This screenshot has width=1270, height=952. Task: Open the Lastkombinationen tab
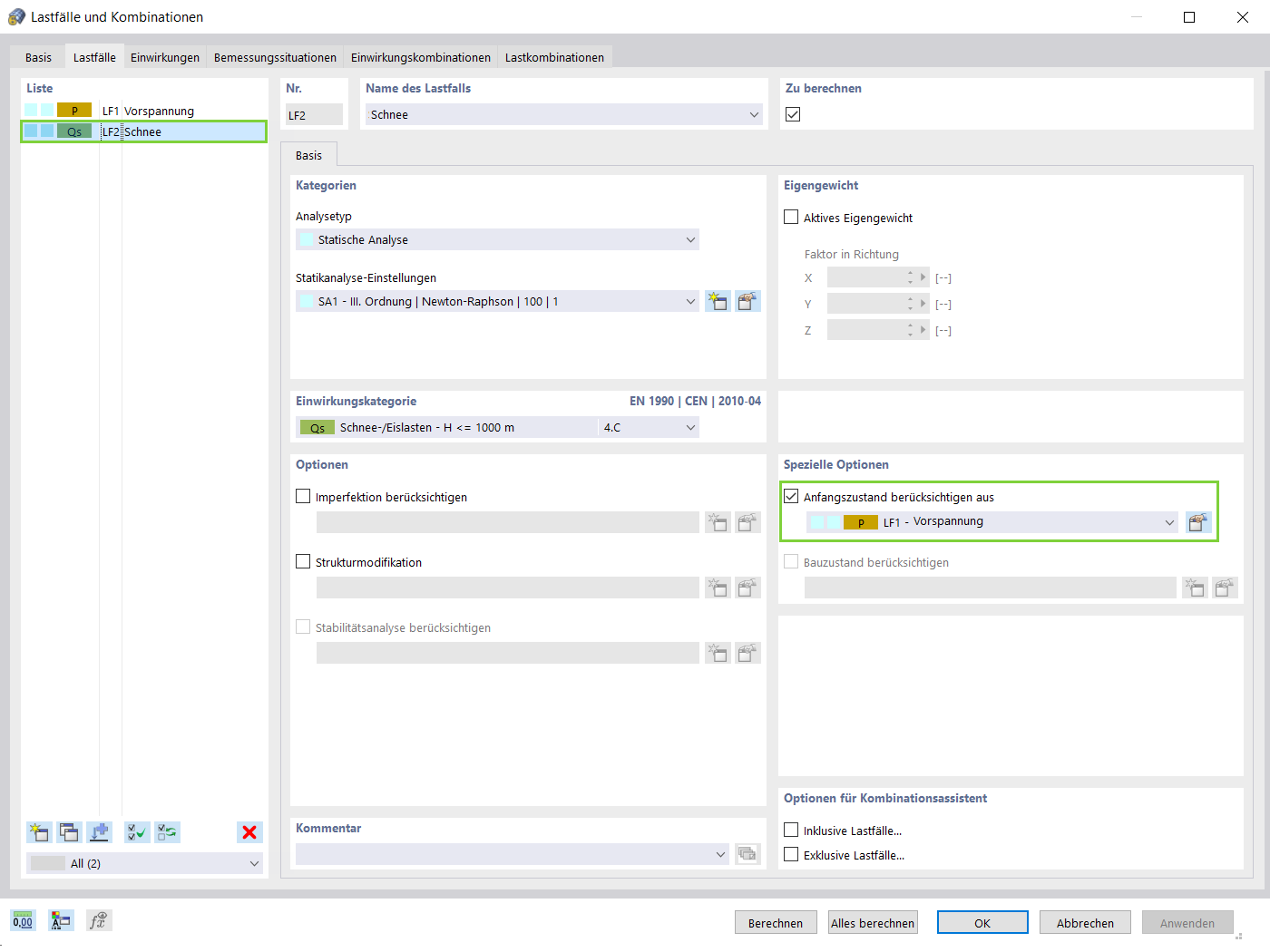[554, 57]
